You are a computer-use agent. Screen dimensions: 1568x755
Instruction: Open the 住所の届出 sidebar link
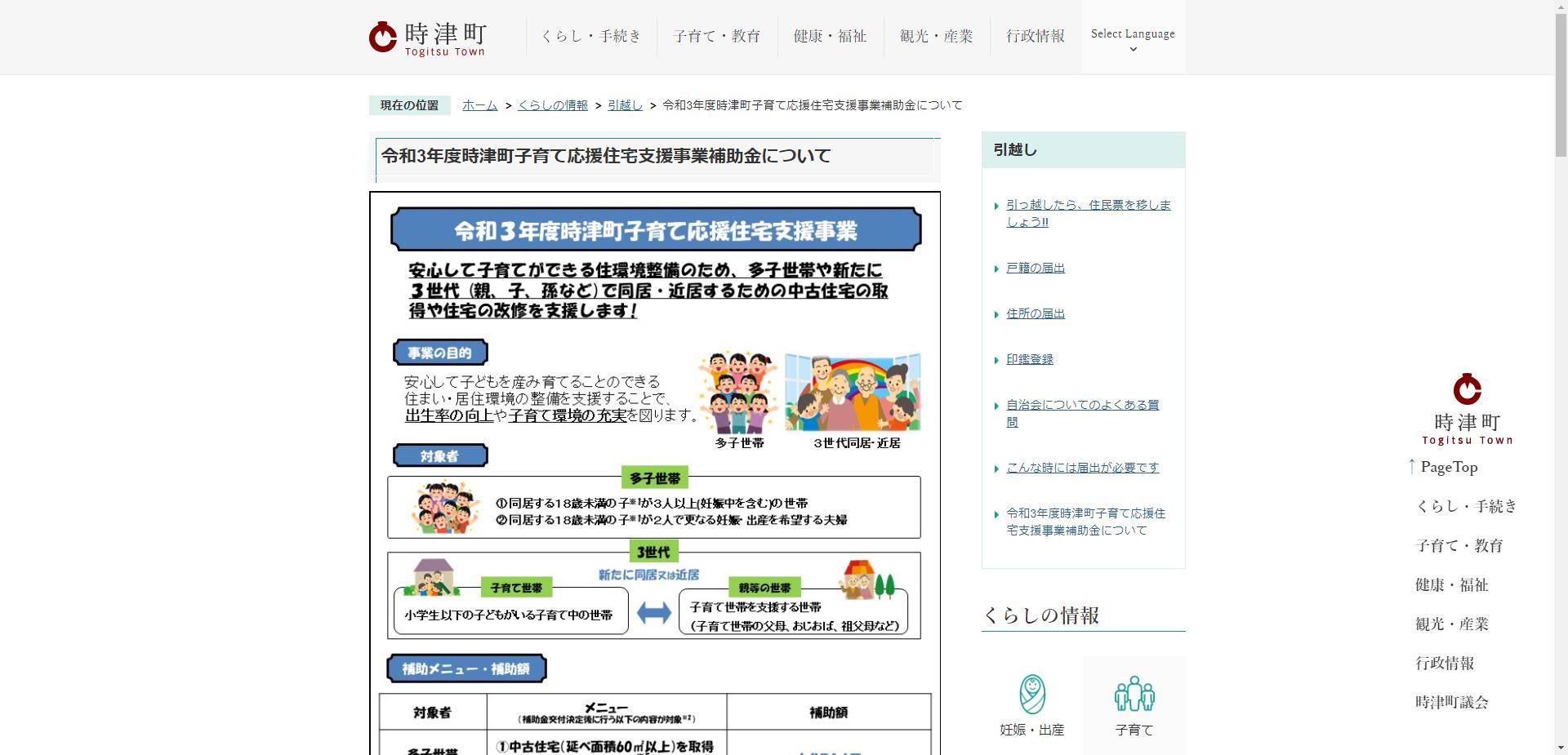(1035, 313)
